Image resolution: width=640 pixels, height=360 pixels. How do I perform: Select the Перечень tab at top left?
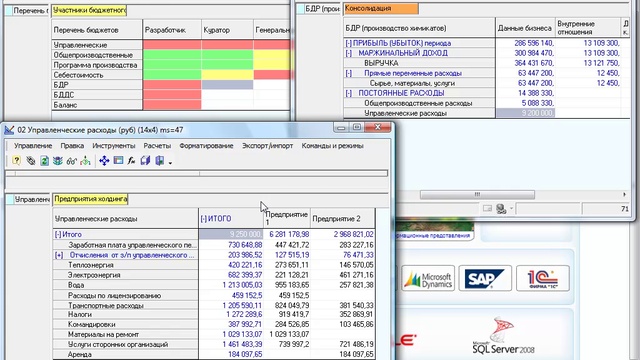point(27,11)
